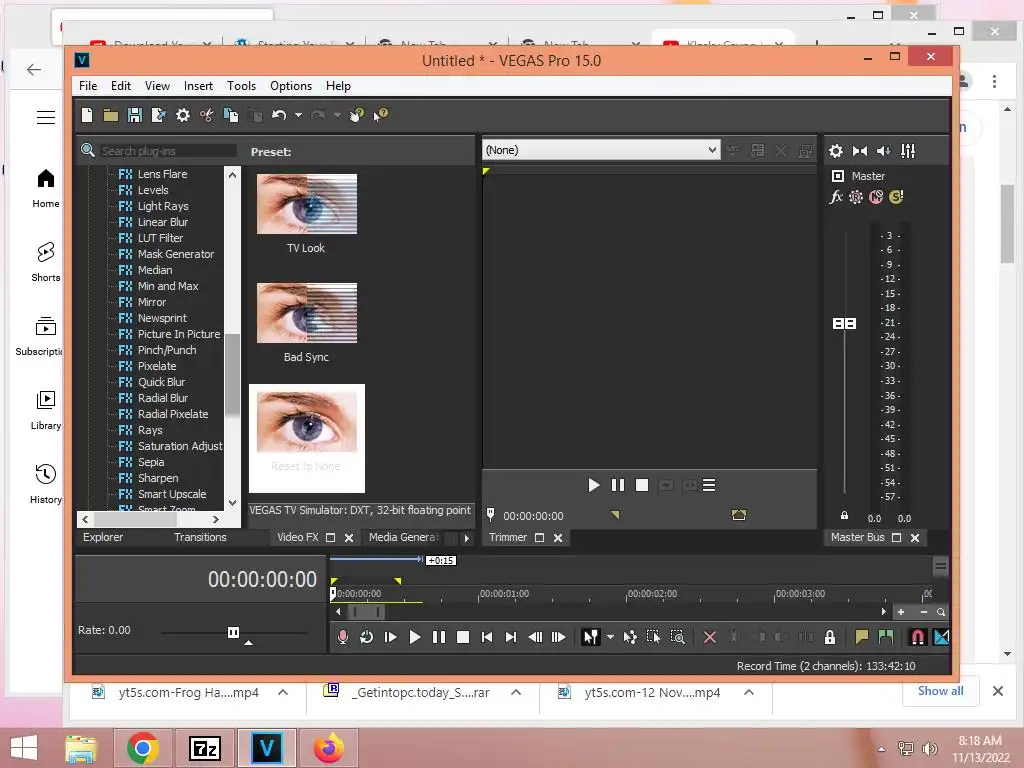This screenshot has width=1024, height=768.
Task: Pause the Trimmer playback
Action: point(617,485)
